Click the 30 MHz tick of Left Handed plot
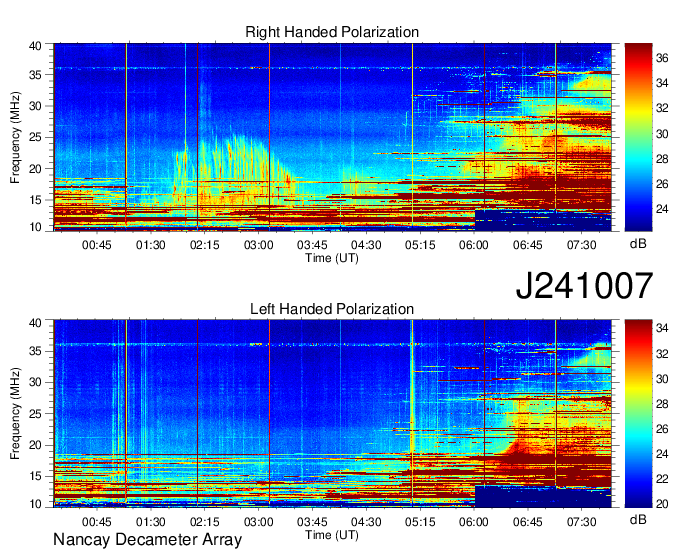The height and width of the screenshot is (552, 680). pyautogui.click(x=36, y=382)
